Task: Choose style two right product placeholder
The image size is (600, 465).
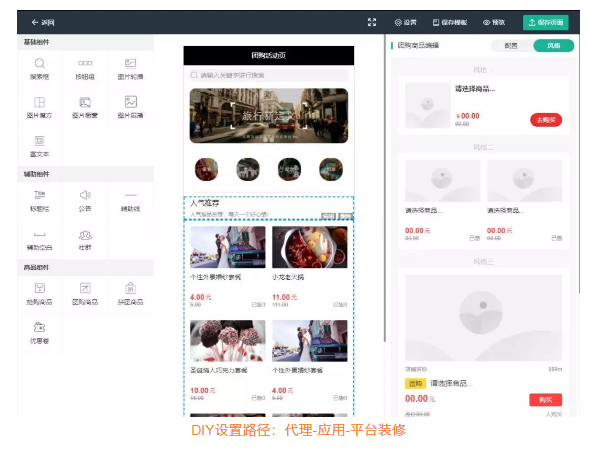Action: (x=525, y=181)
